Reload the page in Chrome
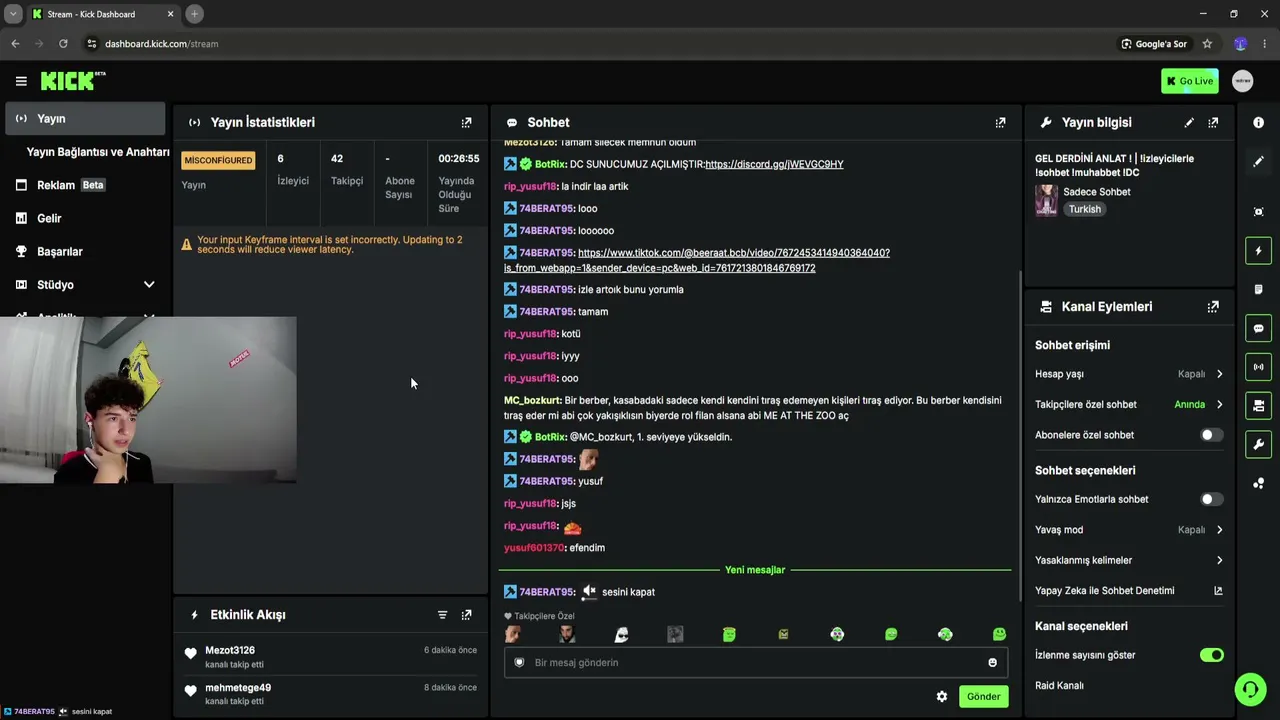1280x720 pixels. click(63, 44)
